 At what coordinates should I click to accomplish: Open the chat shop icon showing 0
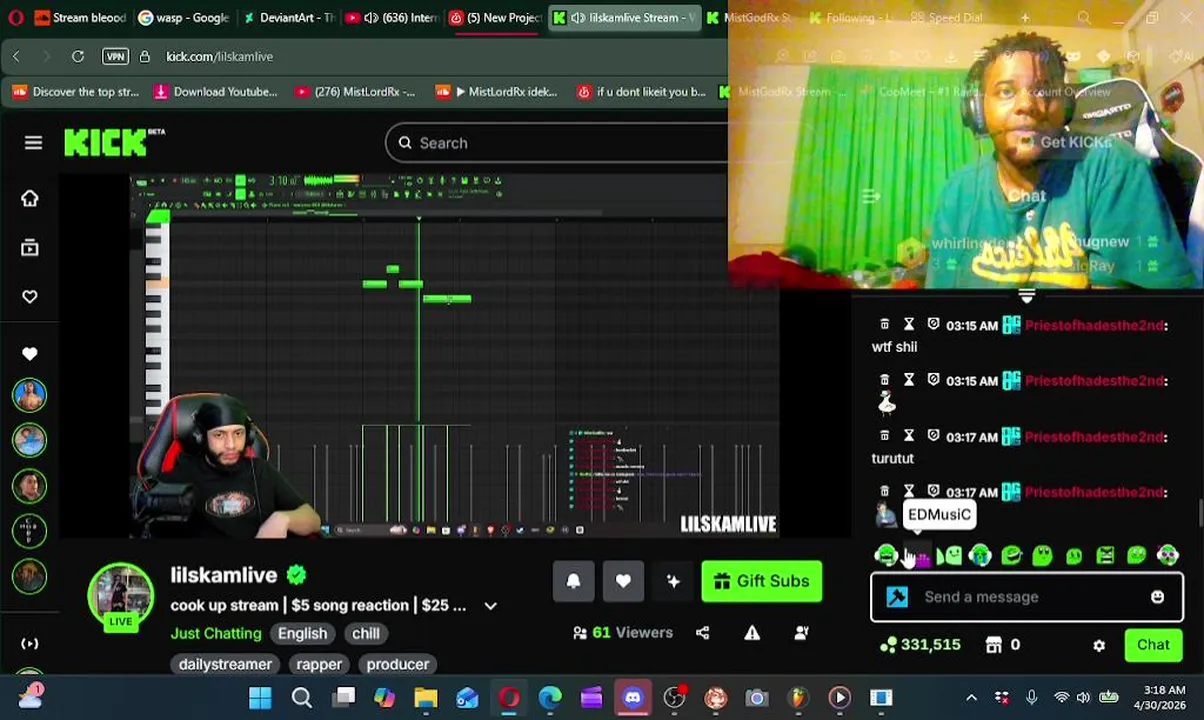(x=1002, y=645)
